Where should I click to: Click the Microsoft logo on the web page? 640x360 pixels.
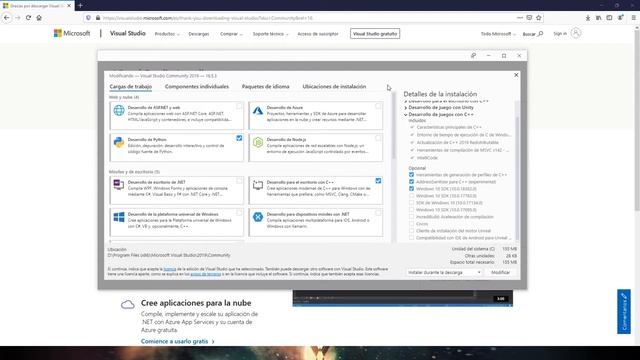72,33
